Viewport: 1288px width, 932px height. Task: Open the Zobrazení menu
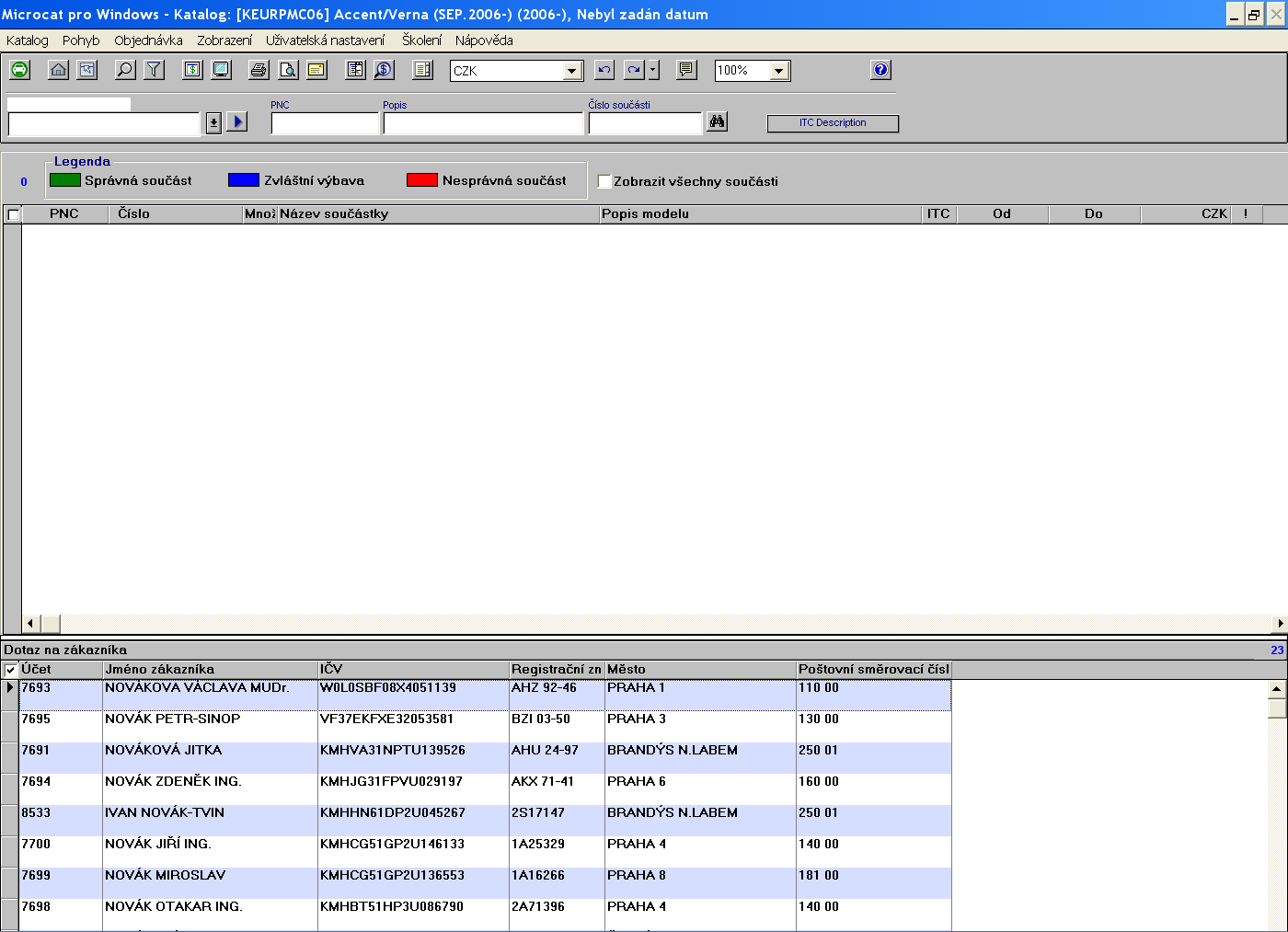point(224,40)
